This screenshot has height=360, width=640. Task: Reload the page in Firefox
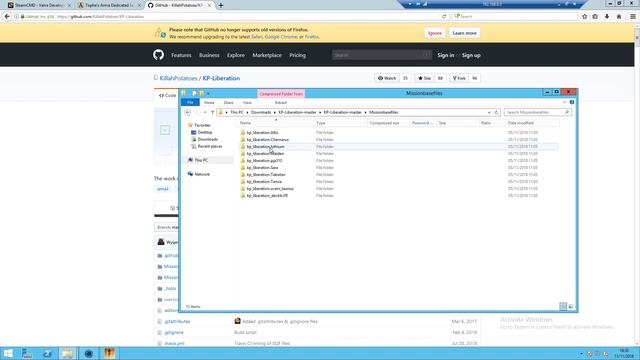click(444, 16)
